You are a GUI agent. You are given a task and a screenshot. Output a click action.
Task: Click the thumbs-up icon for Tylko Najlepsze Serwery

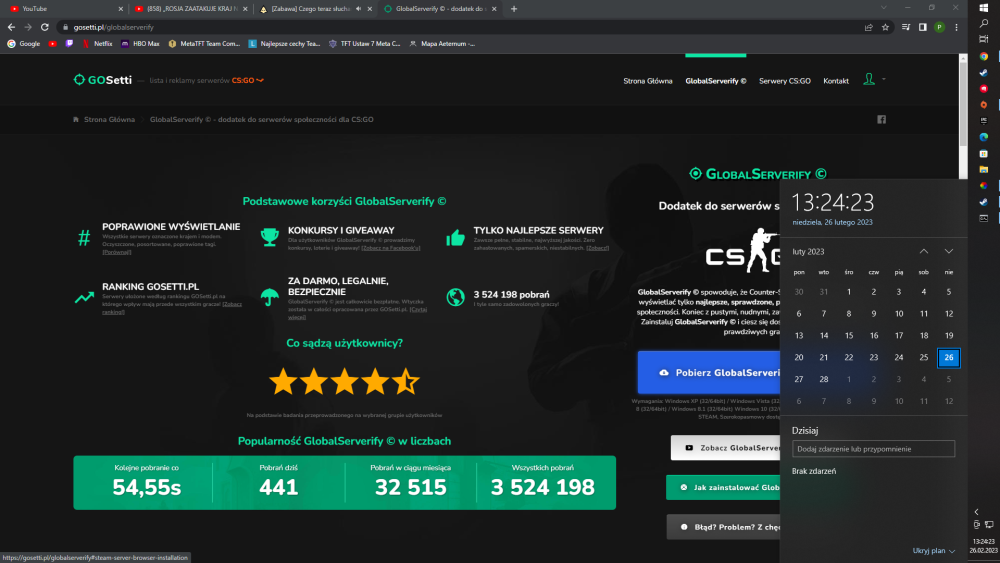[455, 238]
